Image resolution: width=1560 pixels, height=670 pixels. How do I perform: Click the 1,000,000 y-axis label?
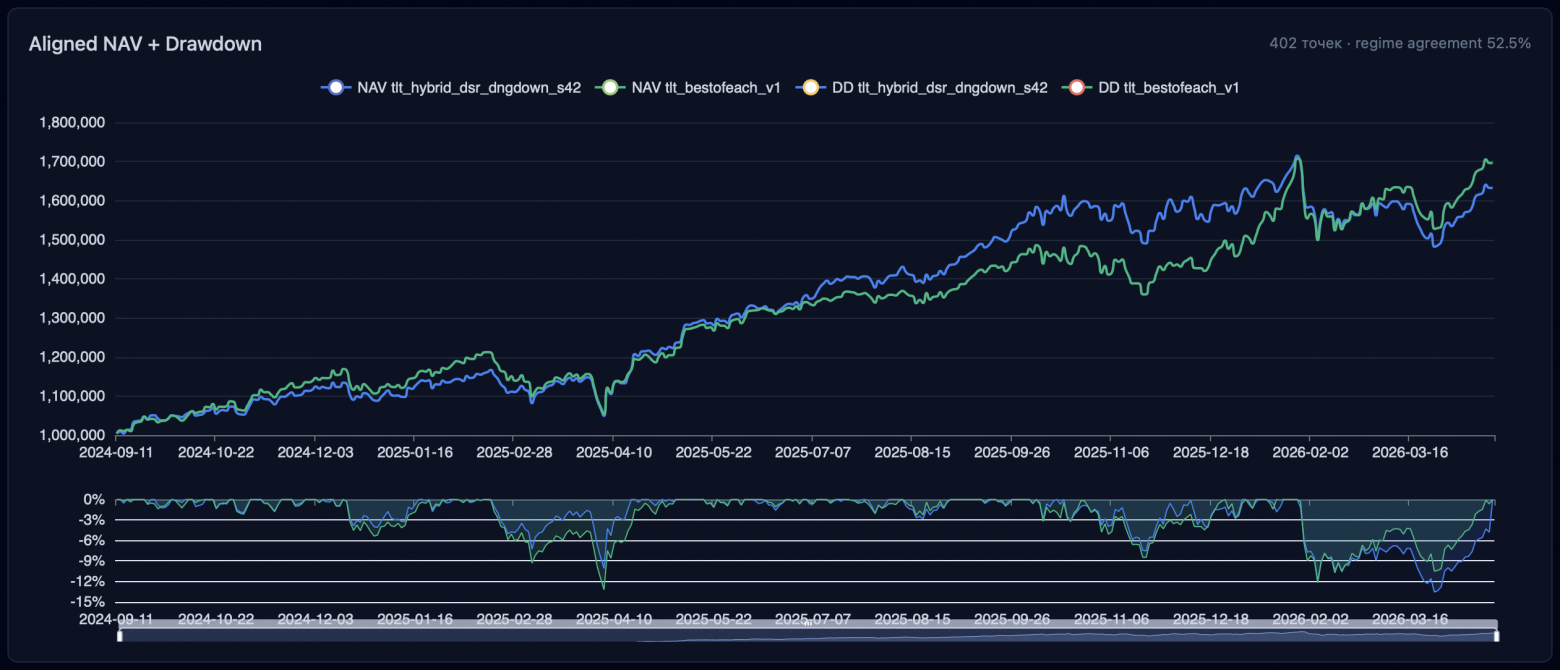coord(72,435)
